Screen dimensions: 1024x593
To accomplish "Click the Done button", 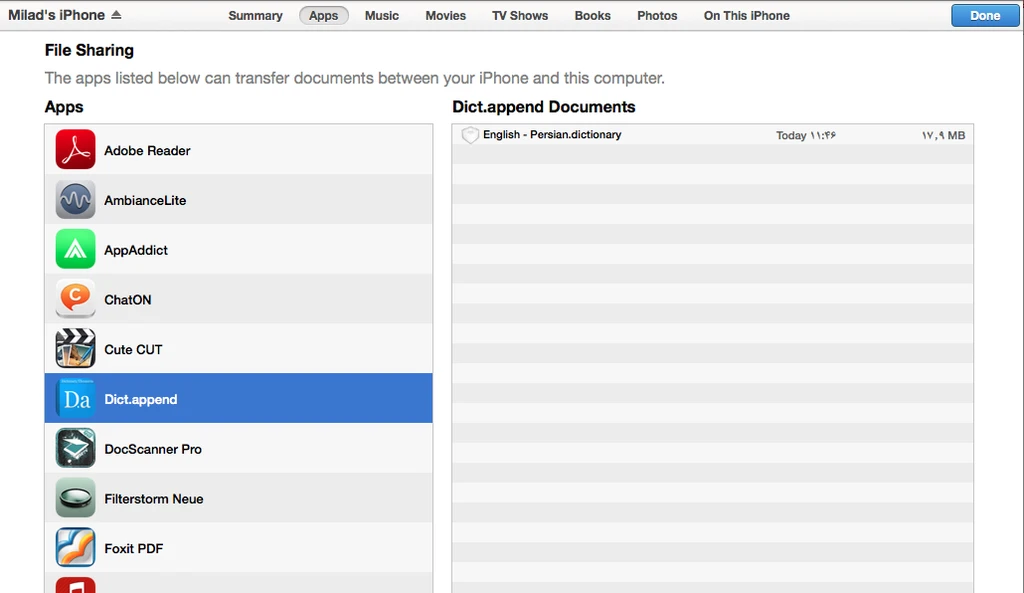I will click(x=985, y=16).
